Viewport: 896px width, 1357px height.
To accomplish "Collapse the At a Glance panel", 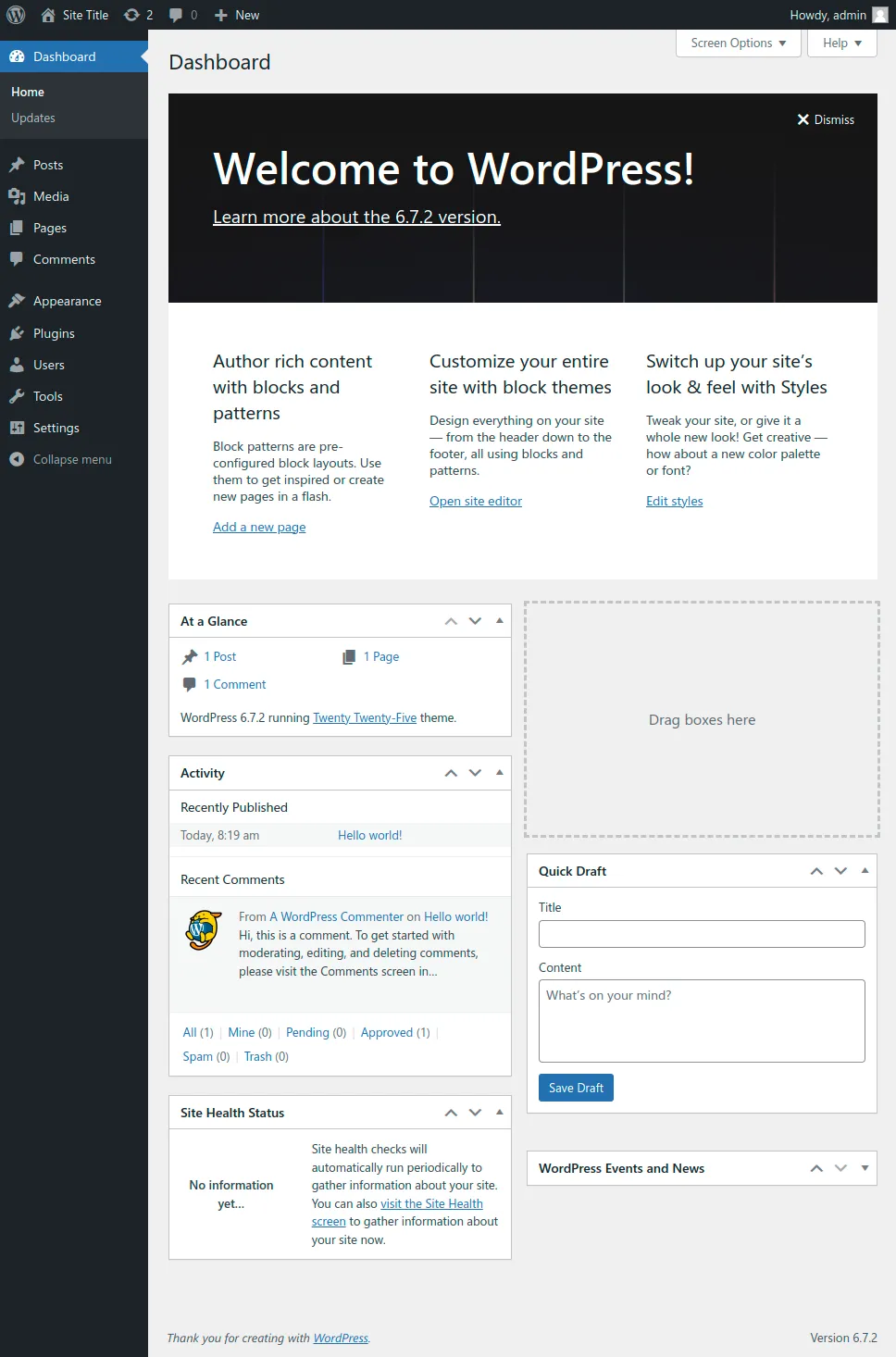I will coord(499,620).
